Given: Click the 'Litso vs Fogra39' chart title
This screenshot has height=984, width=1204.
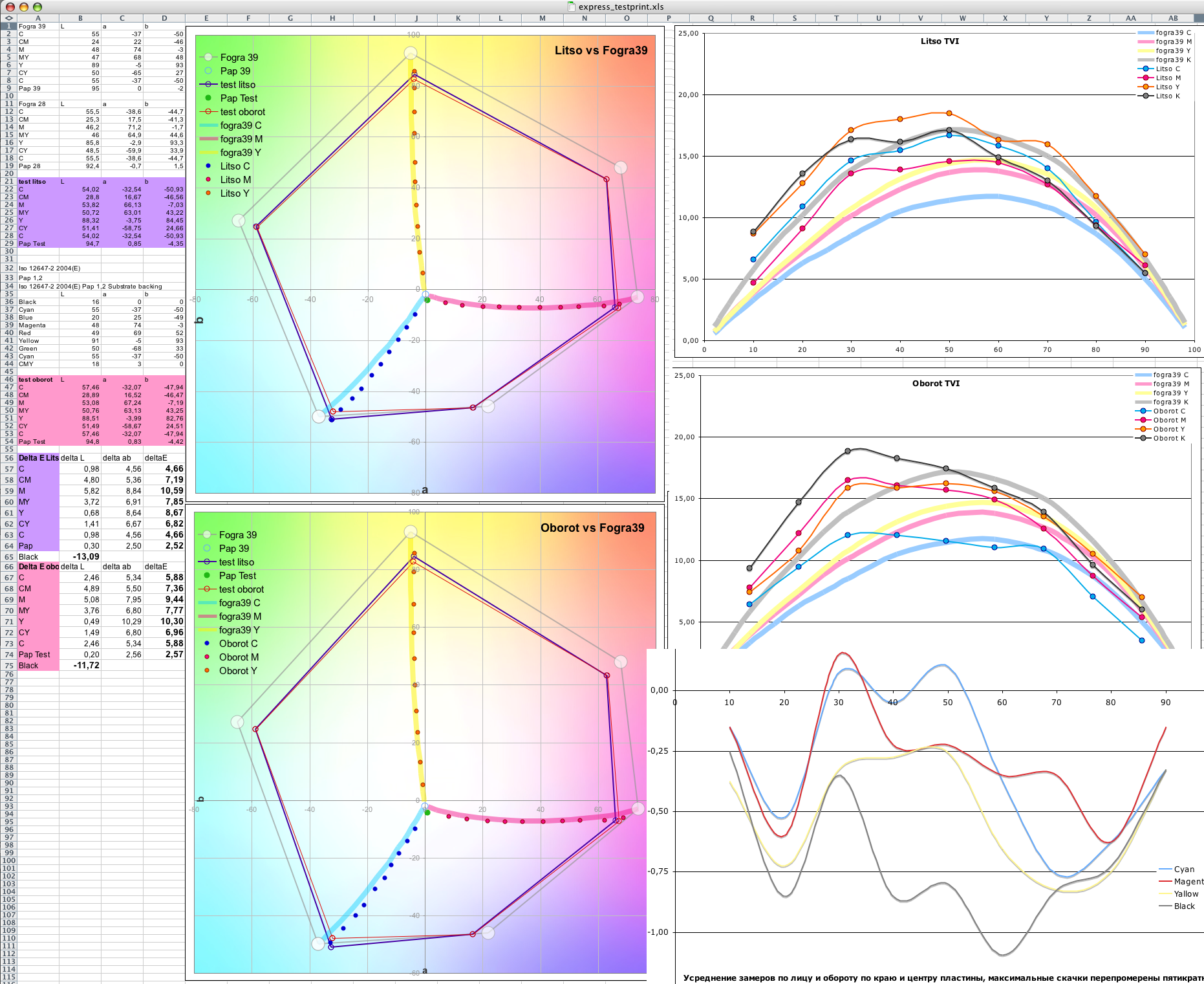Looking at the screenshot, I should pyautogui.click(x=601, y=50).
